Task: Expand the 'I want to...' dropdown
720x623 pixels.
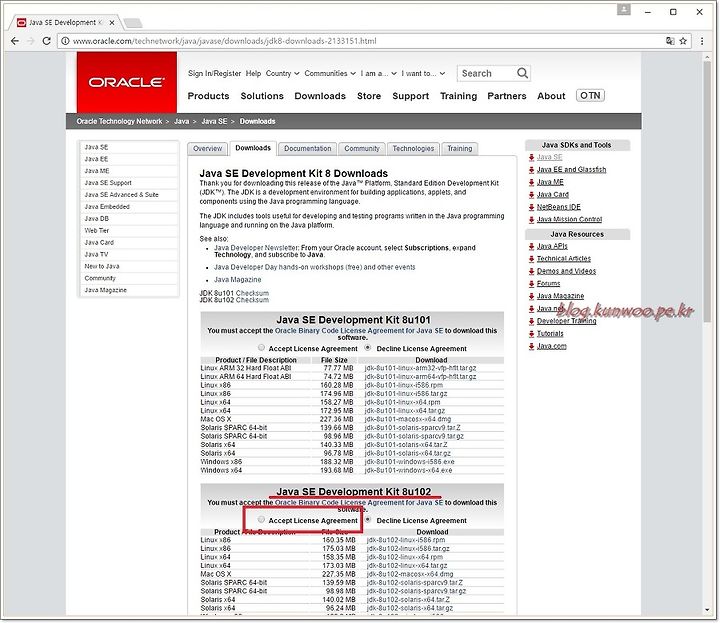Action: pos(423,73)
